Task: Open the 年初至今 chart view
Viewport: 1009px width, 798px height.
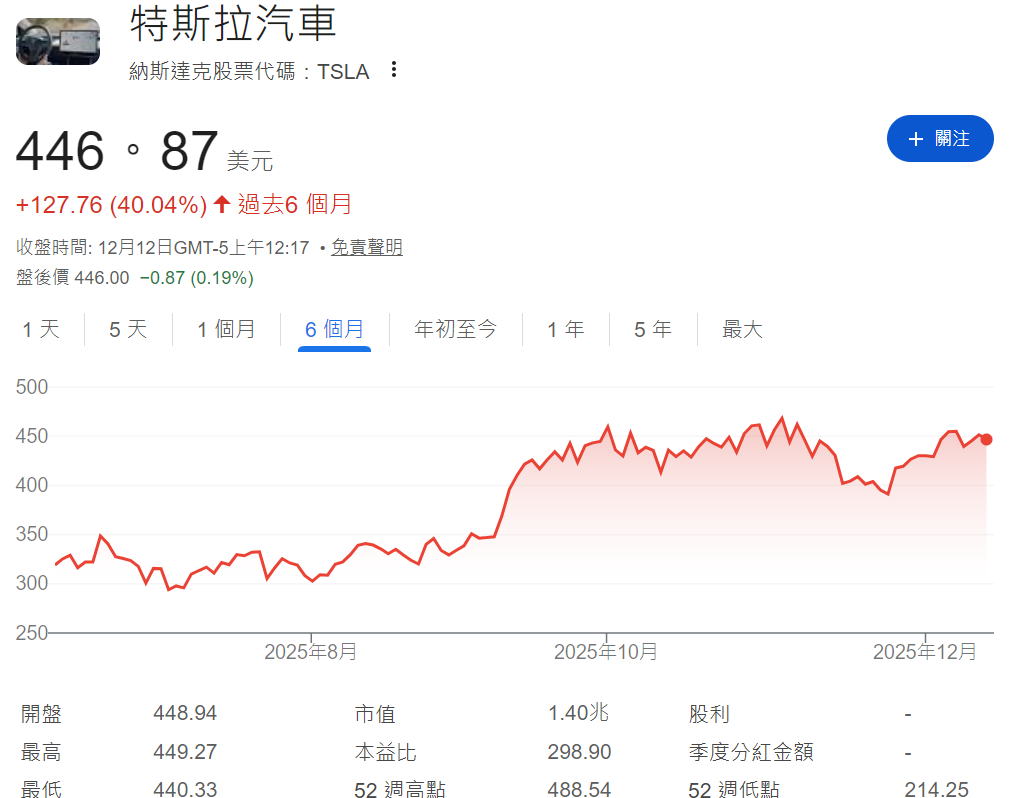Action: pyautogui.click(x=455, y=328)
